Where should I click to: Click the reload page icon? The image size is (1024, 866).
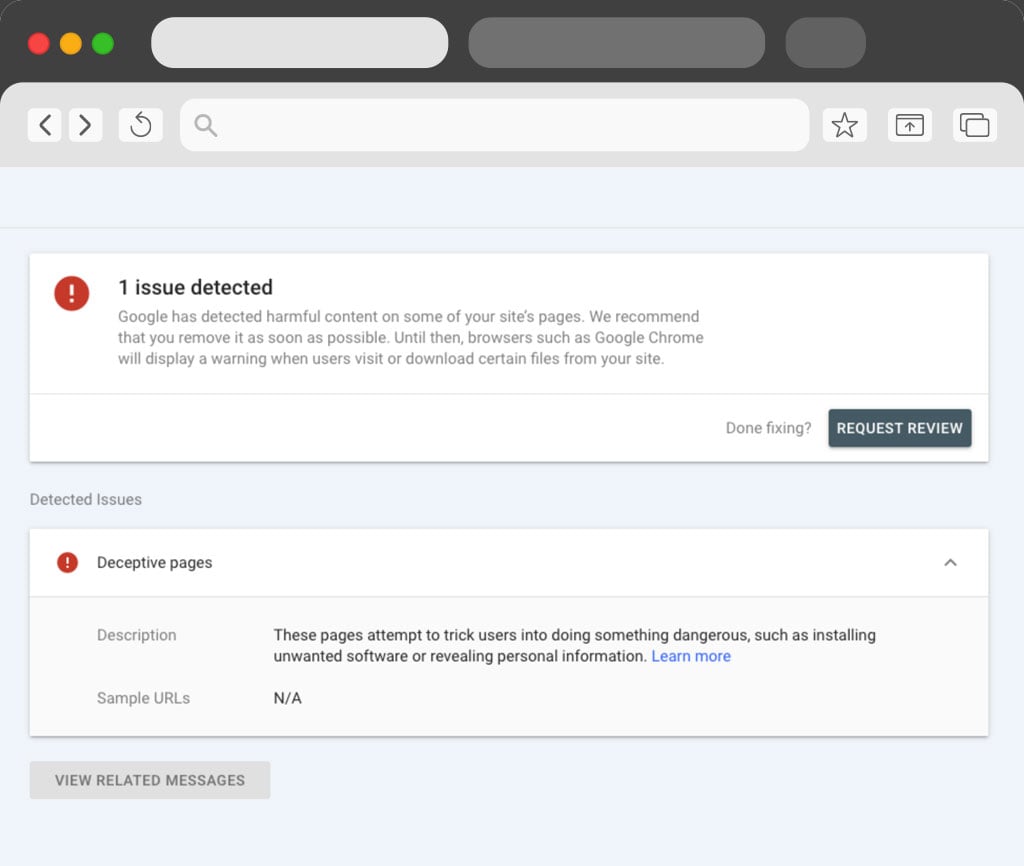140,124
